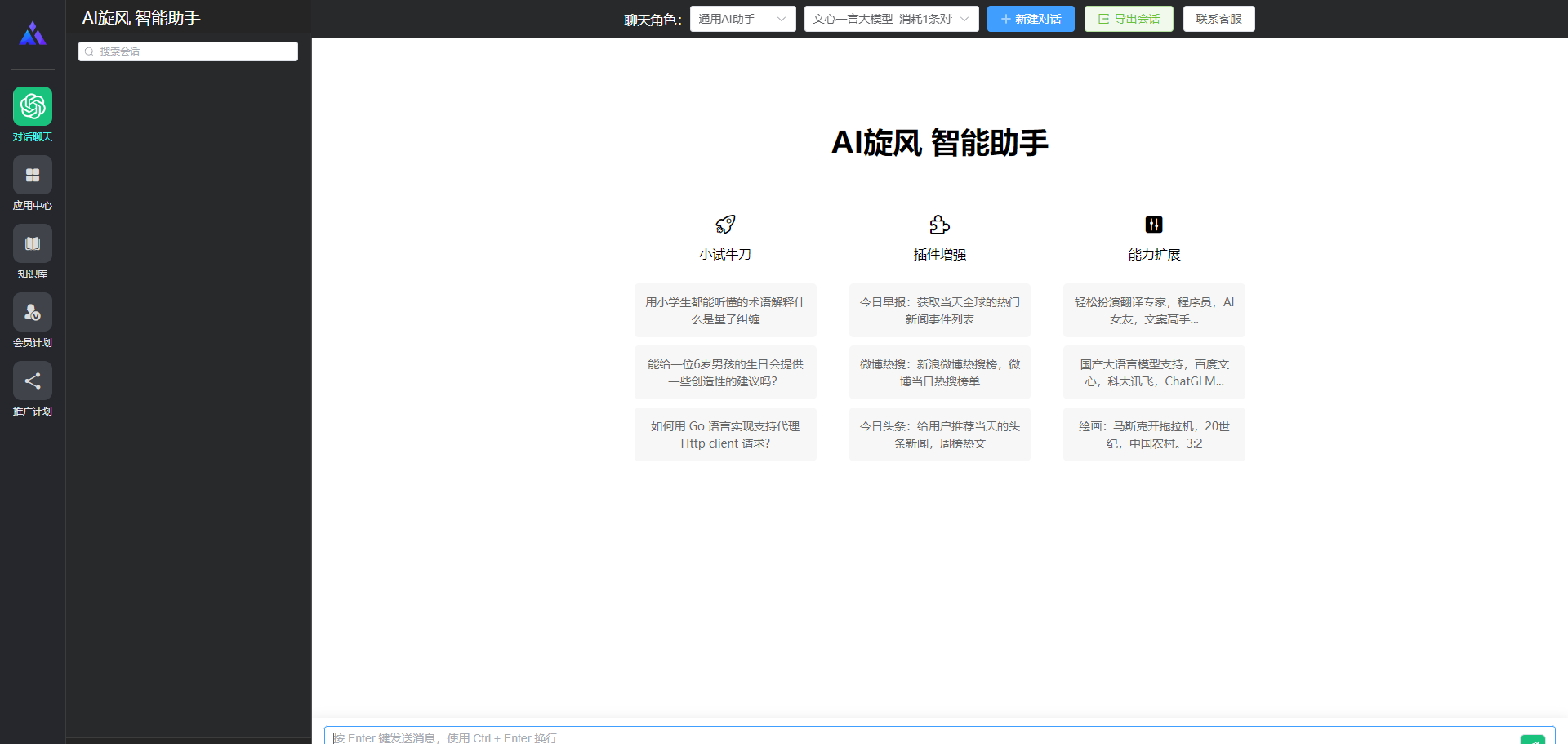Click the sliders icon above 能力扩展
This screenshot has height=744, width=1568.
1153,225
